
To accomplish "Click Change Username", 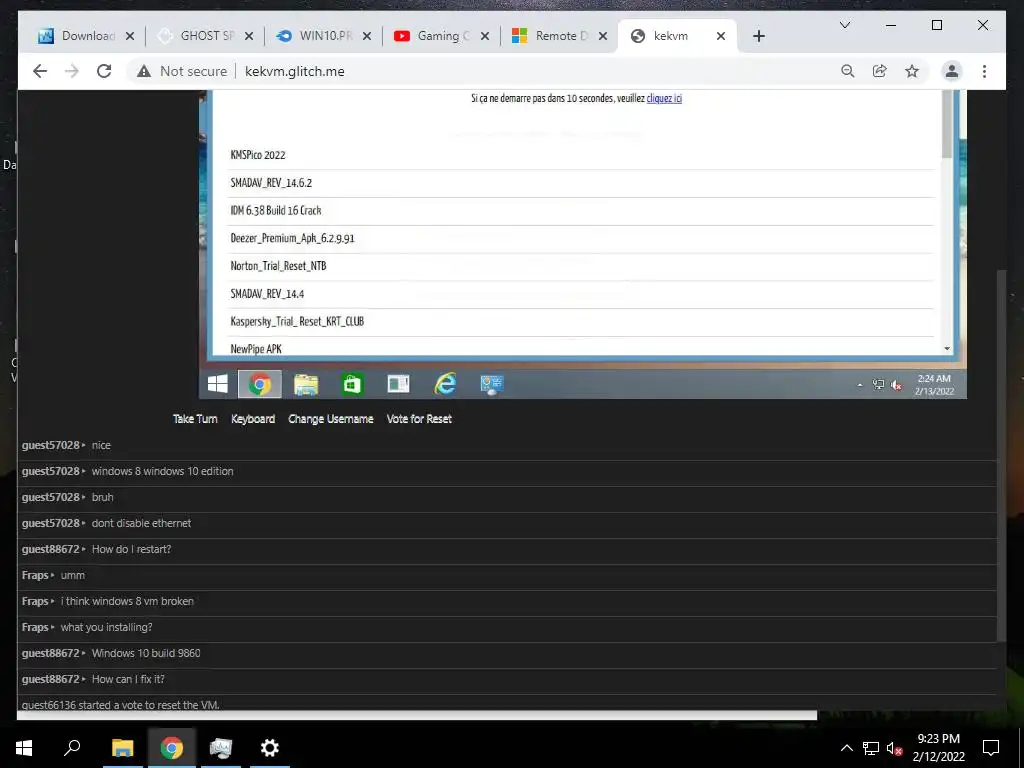I will click(x=330, y=419).
